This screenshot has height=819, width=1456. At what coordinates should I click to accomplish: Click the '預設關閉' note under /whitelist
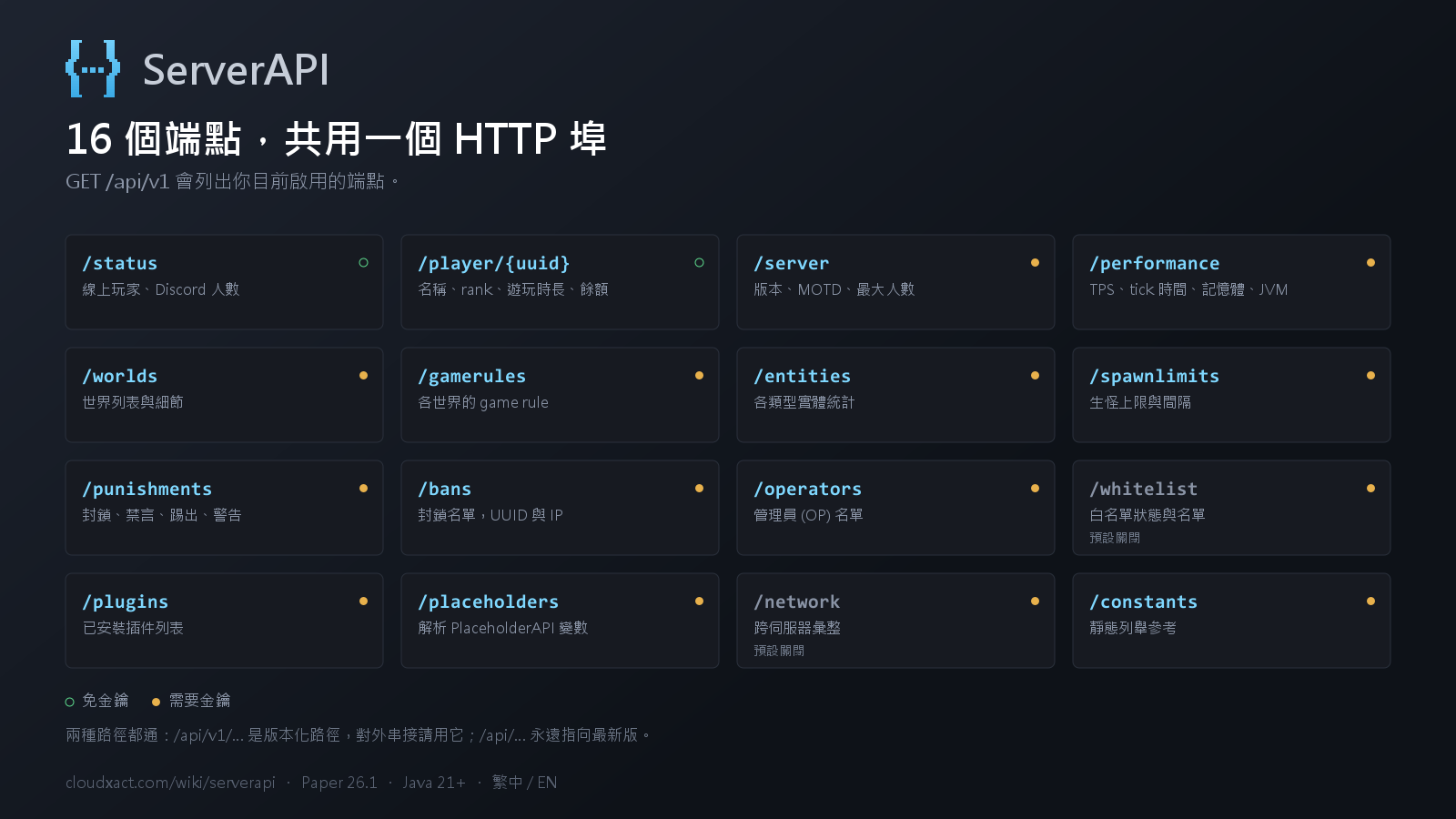point(1115,538)
